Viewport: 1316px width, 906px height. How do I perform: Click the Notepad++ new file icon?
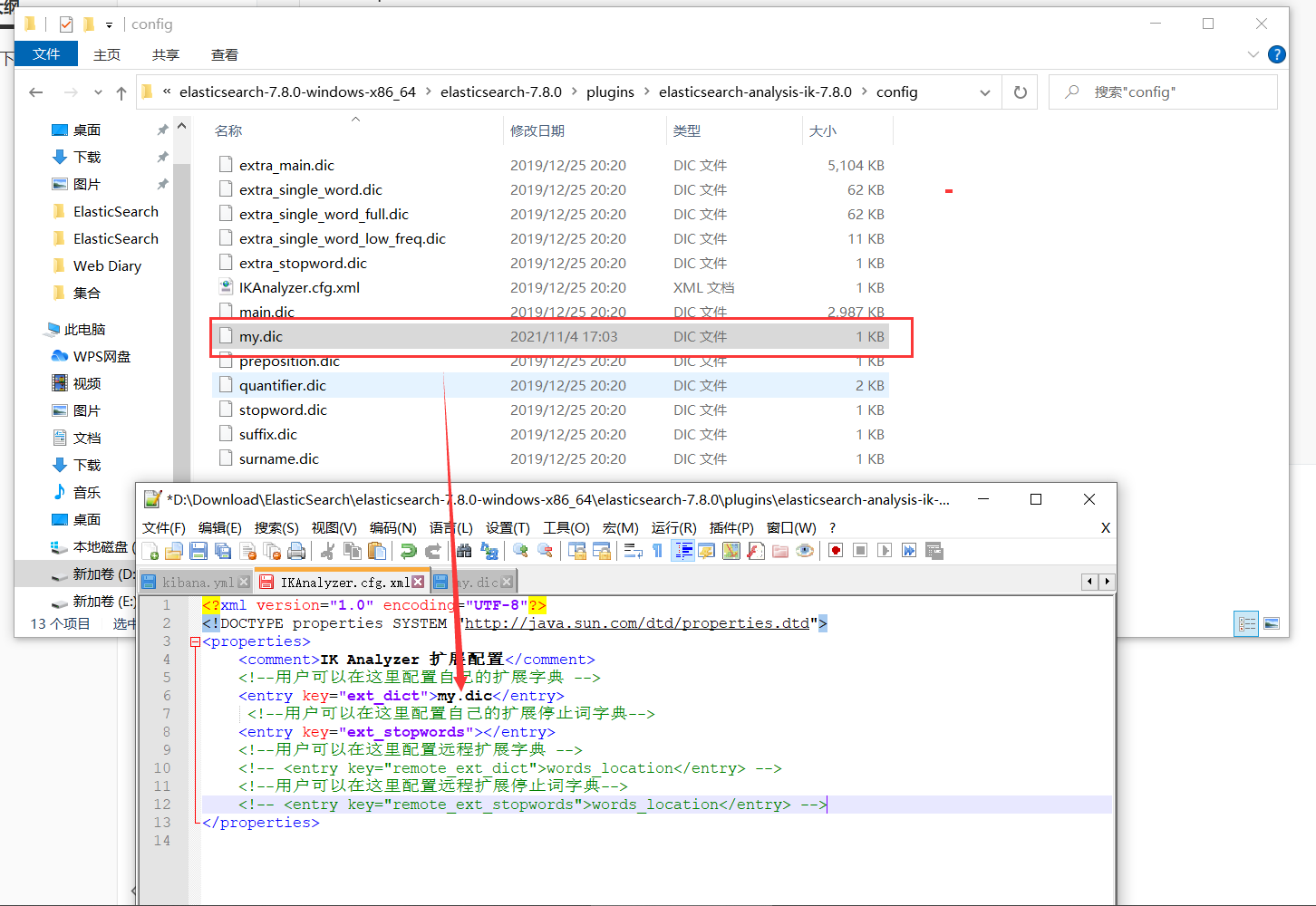[x=150, y=551]
